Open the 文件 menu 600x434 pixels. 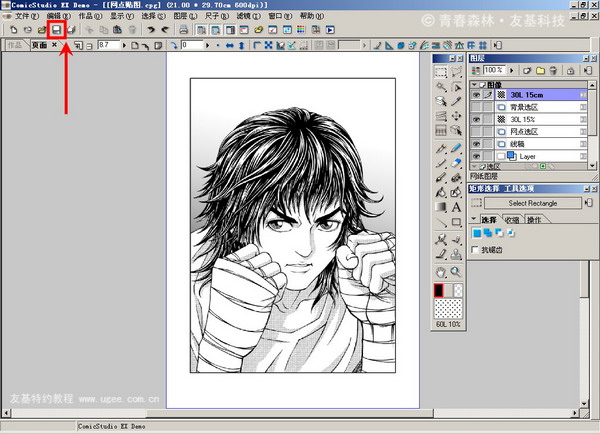pyautogui.click(x=26, y=16)
